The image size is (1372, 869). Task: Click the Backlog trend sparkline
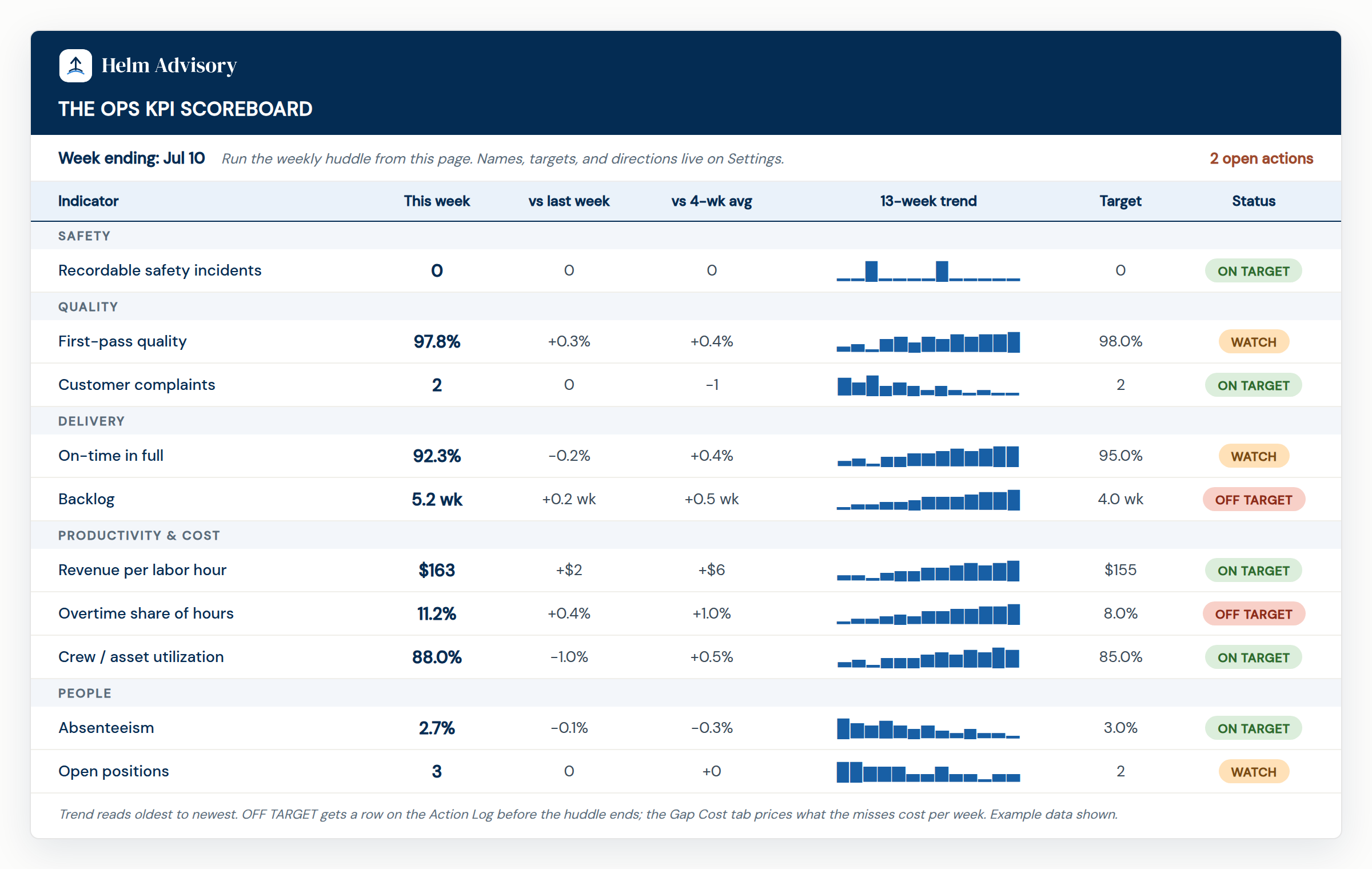928,500
